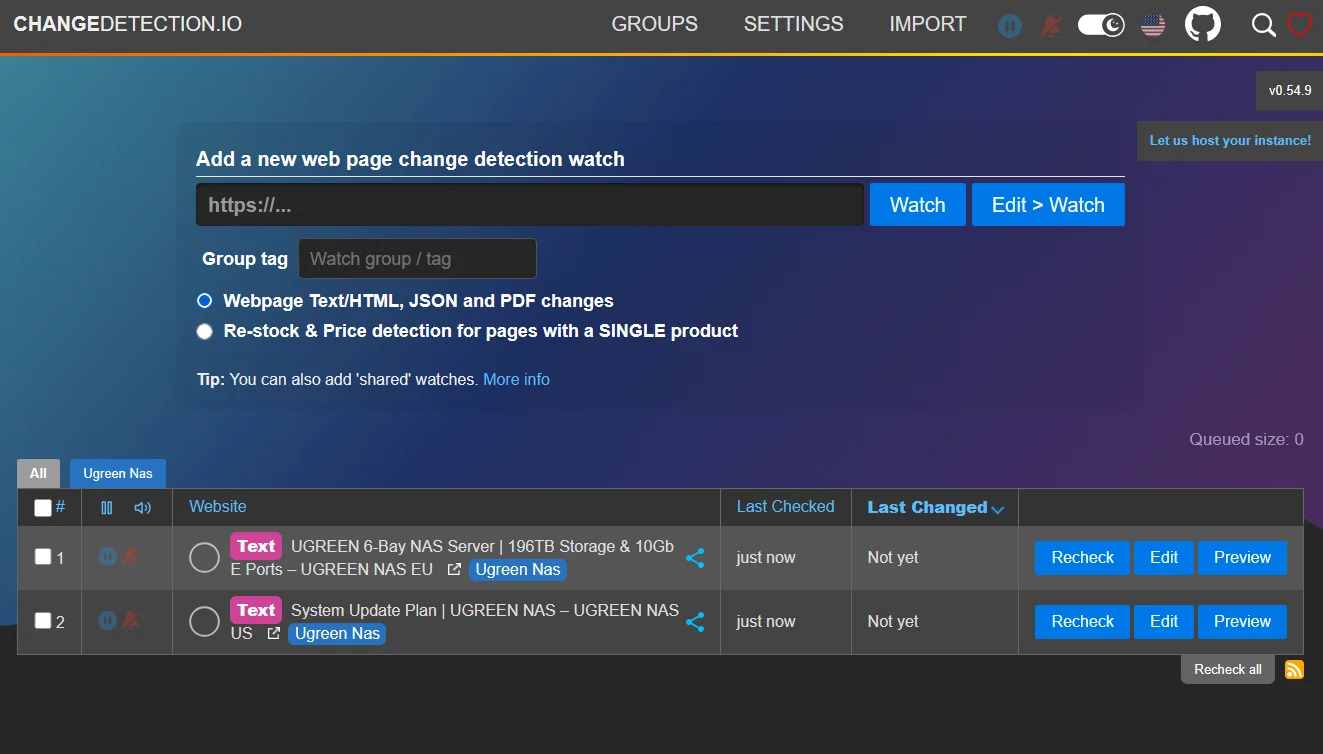Select Re-stock & Price detection option
The height and width of the screenshot is (754, 1323).
[x=205, y=331]
